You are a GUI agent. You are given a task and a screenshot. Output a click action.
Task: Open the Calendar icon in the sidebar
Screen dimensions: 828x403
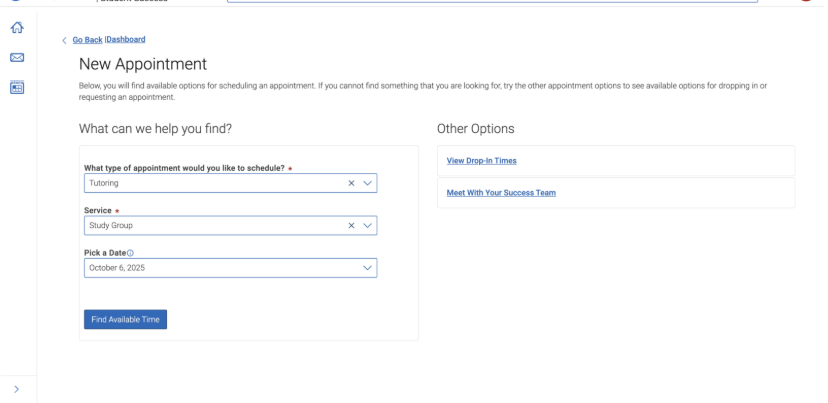click(x=16, y=88)
